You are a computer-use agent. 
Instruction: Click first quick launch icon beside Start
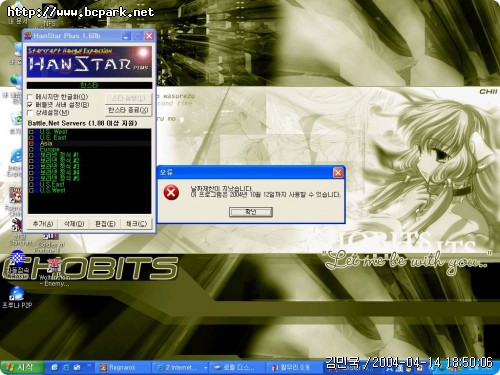click(54, 367)
